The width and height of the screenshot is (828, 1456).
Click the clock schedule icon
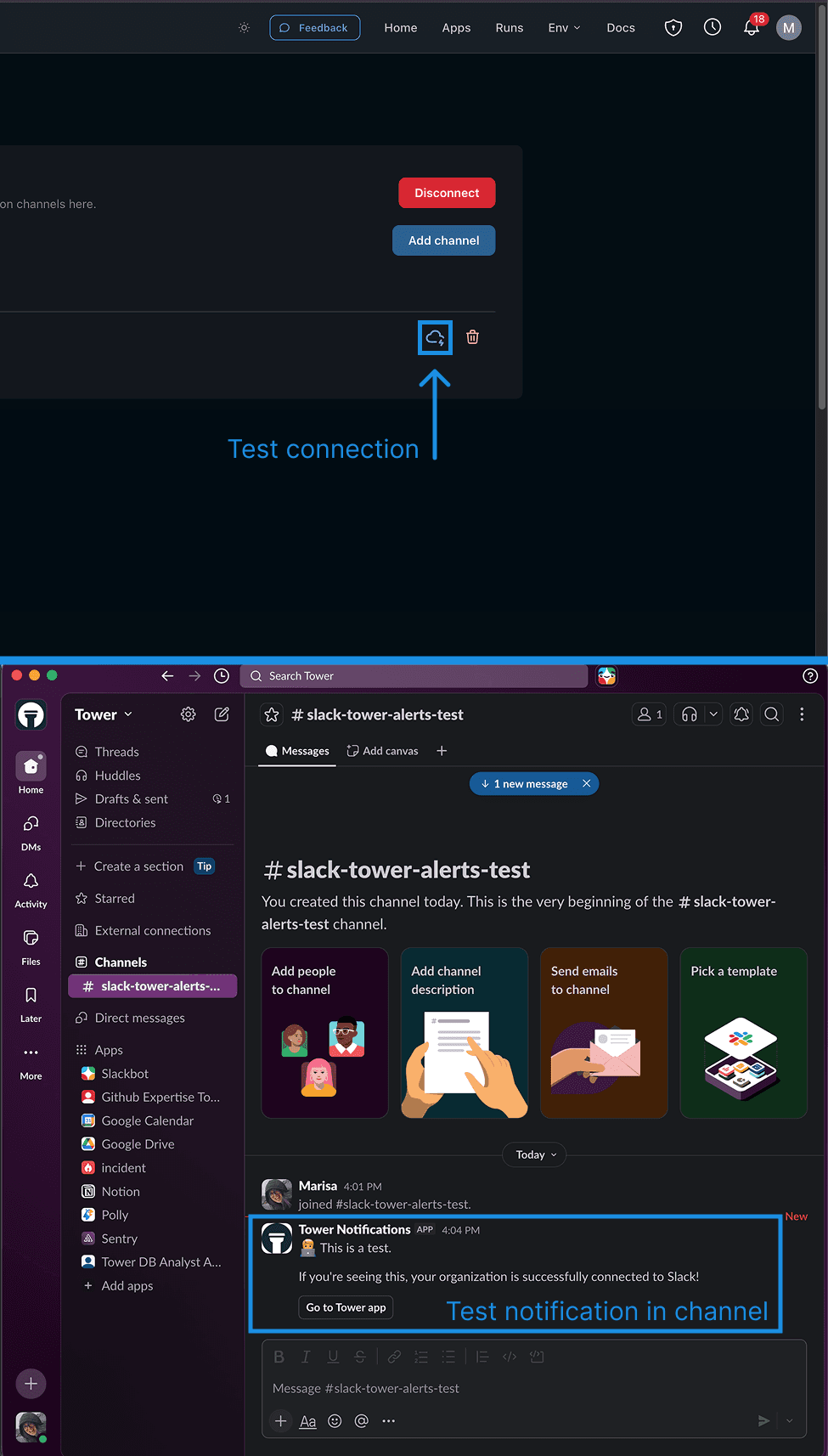713,28
